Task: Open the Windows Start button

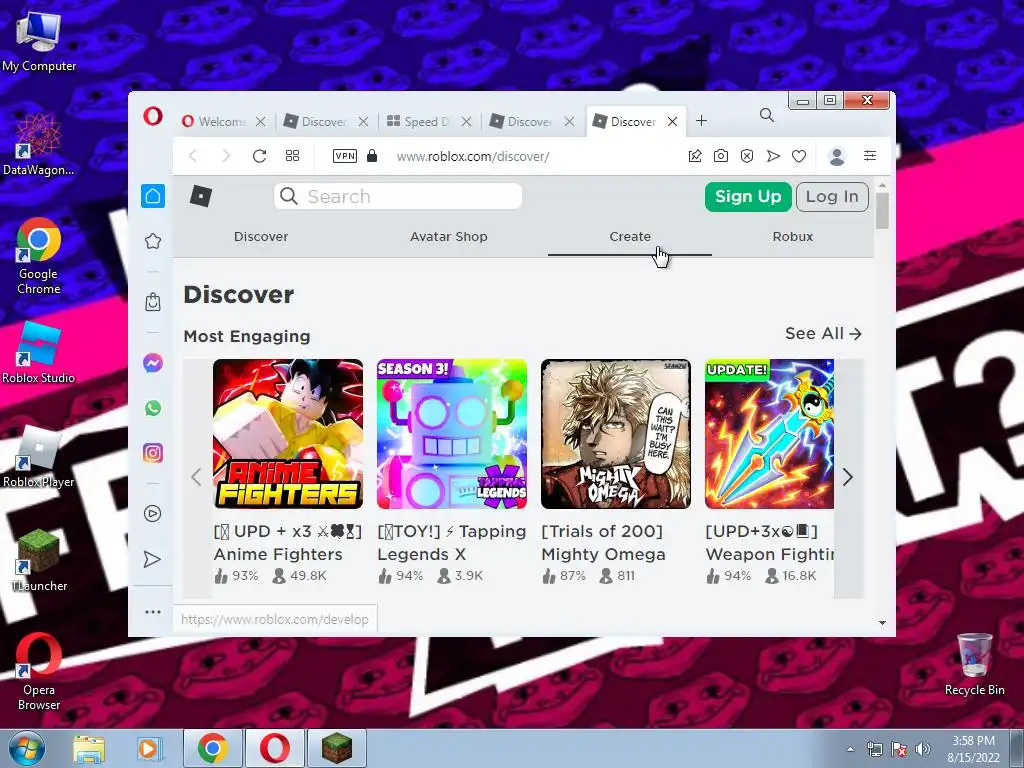Action: coord(25,748)
